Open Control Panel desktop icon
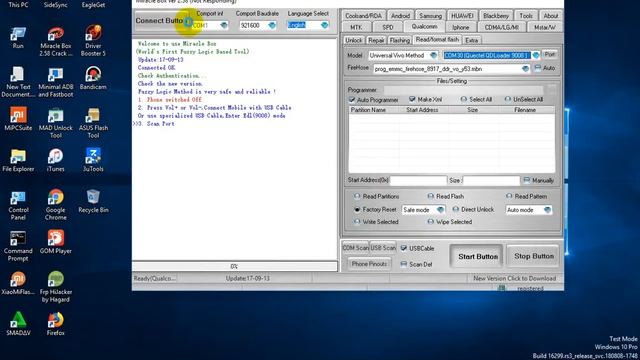Image resolution: width=640 pixels, height=360 pixels. (x=18, y=205)
